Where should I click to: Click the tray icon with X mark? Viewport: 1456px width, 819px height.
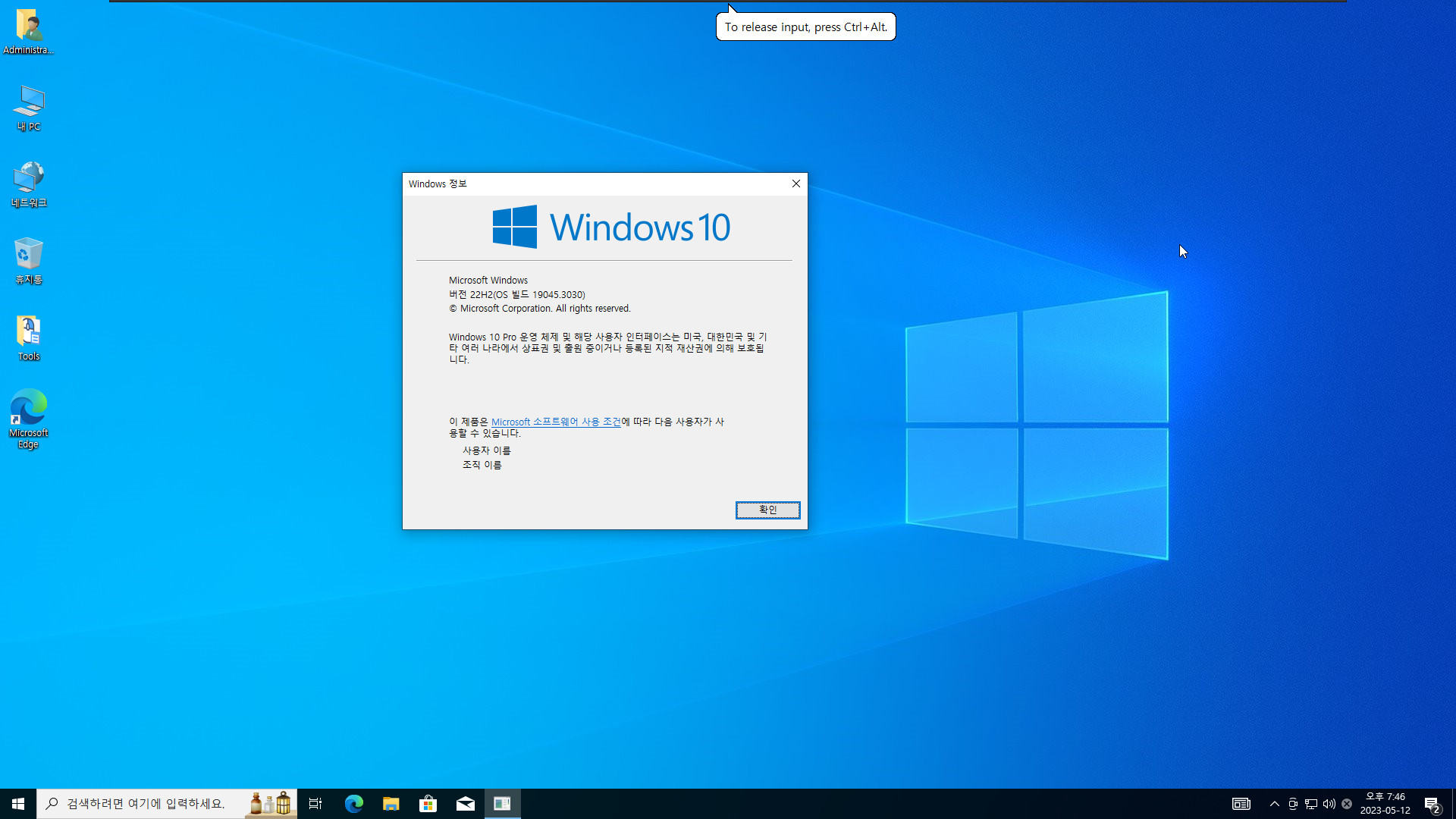point(1347,804)
